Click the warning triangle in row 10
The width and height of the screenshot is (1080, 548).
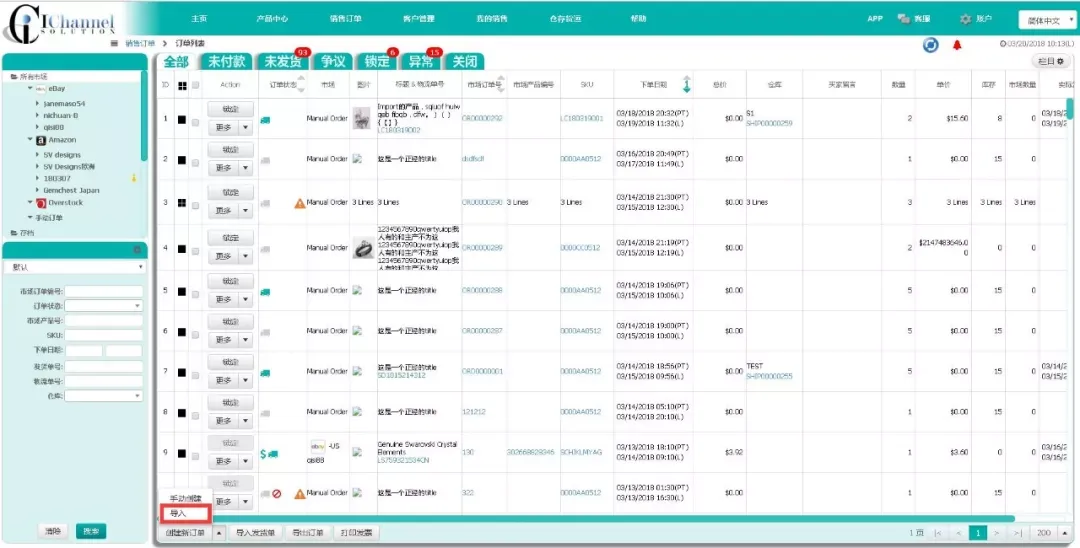pos(300,494)
